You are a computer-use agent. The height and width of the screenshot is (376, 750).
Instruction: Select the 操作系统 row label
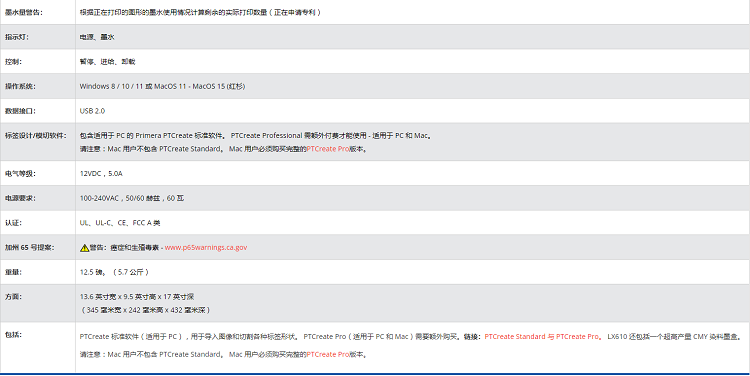pos(21,86)
